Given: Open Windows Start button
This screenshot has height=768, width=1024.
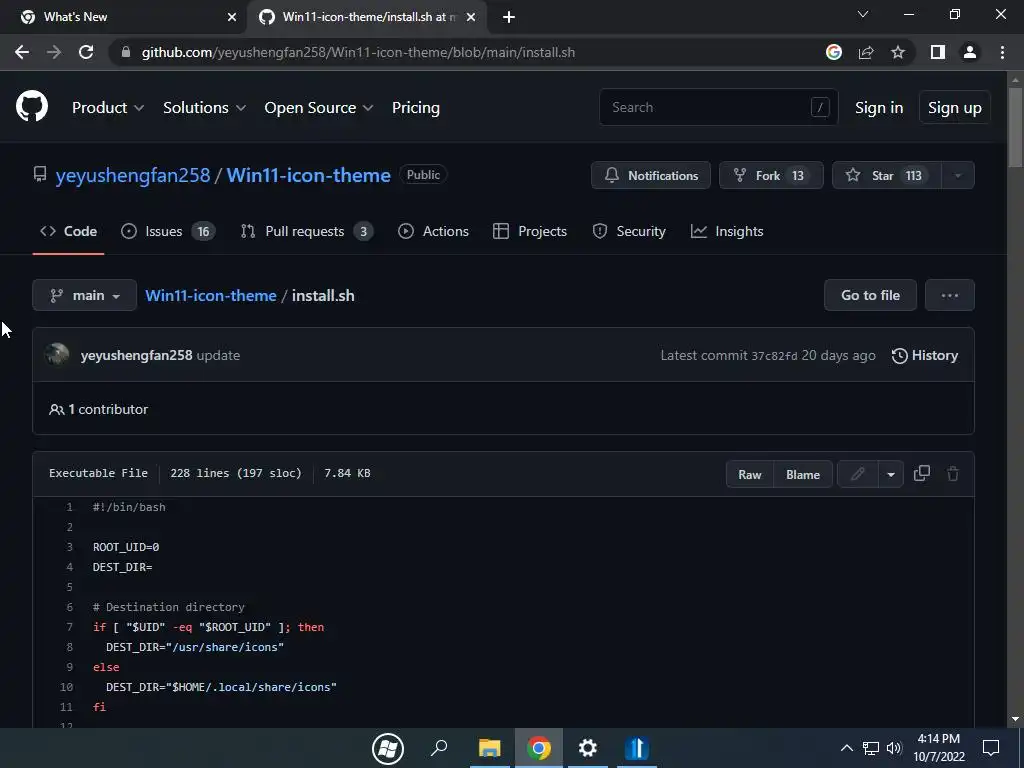Looking at the screenshot, I should [x=388, y=748].
